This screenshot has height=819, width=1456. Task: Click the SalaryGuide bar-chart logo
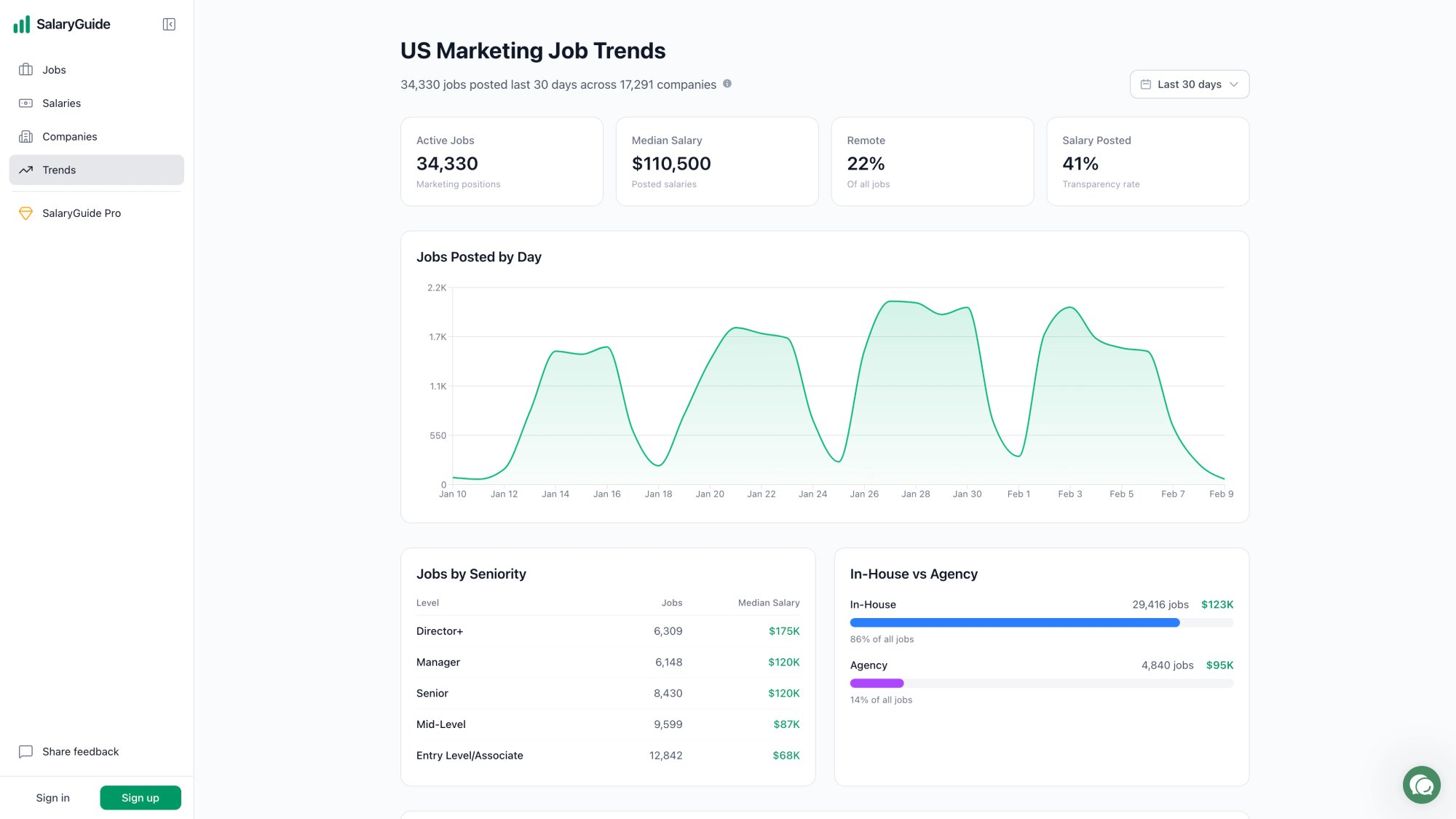pos(20,24)
